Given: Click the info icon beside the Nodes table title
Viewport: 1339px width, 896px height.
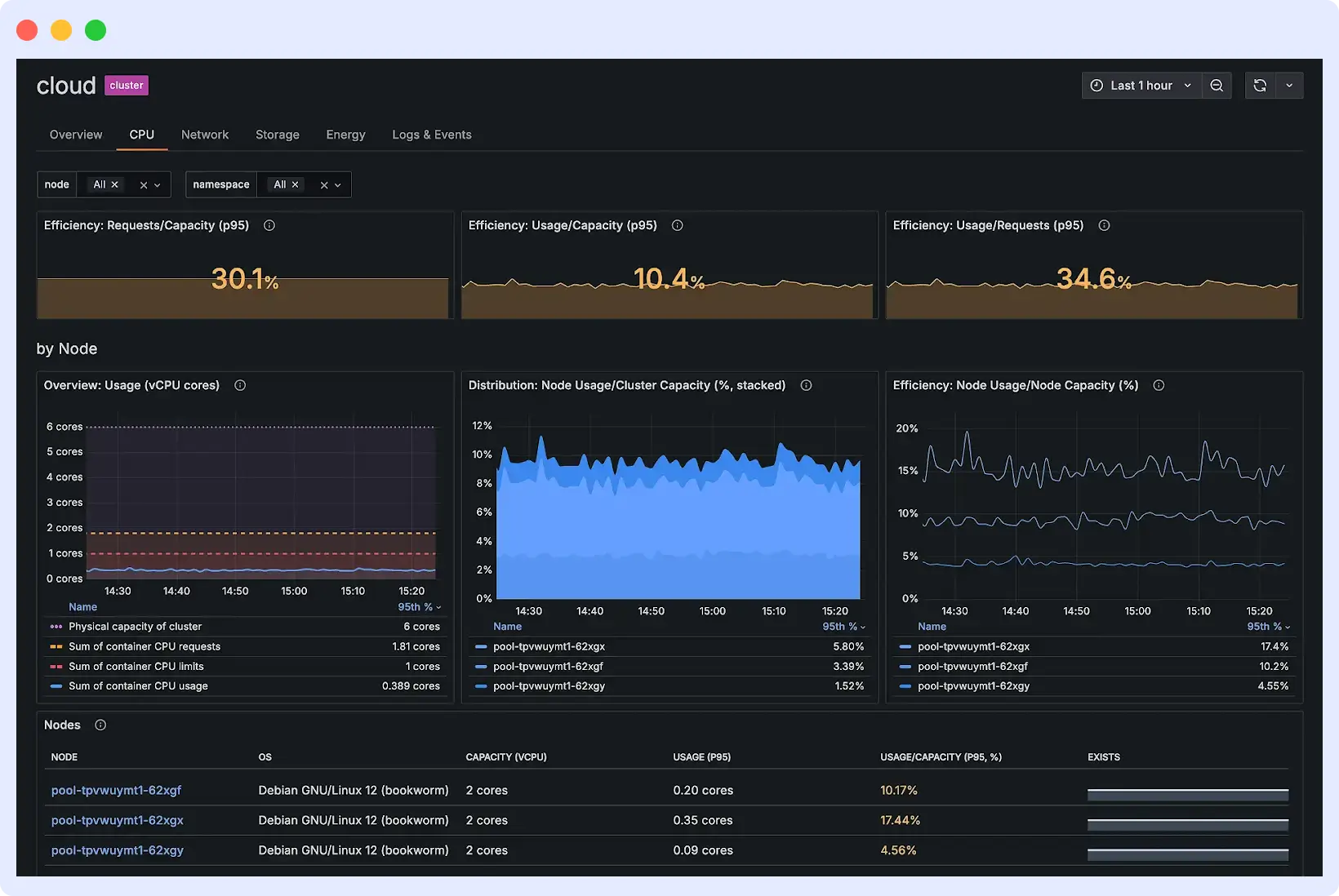Looking at the screenshot, I should pos(100,725).
